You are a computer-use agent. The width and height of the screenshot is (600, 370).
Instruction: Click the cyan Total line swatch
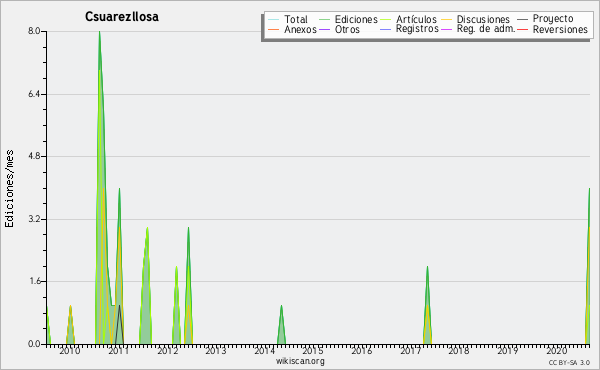pos(274,19)
